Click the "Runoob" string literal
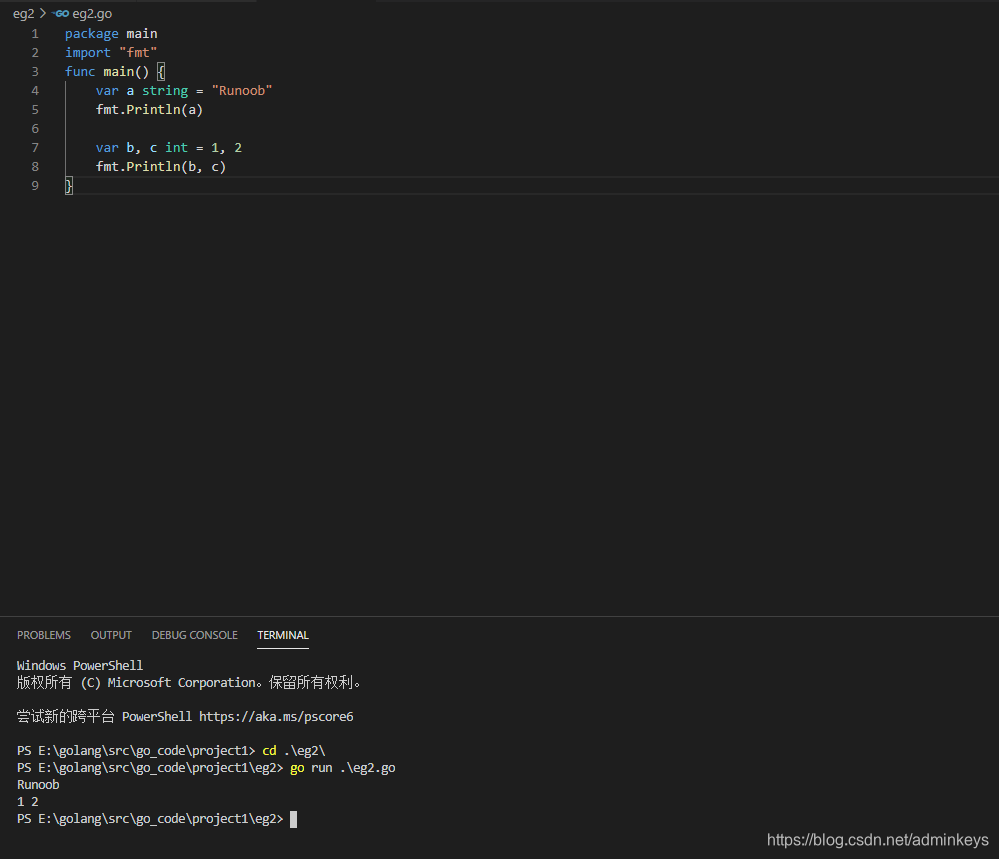This screenshot has width=999, height=859. click(241, 90)
